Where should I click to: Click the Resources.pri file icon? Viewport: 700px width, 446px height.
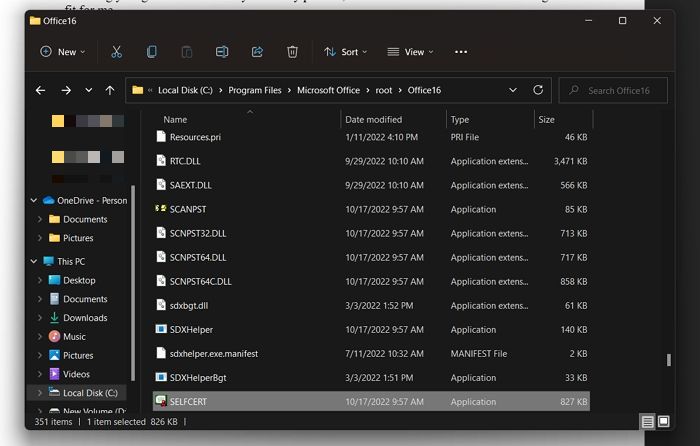[161, 137]
